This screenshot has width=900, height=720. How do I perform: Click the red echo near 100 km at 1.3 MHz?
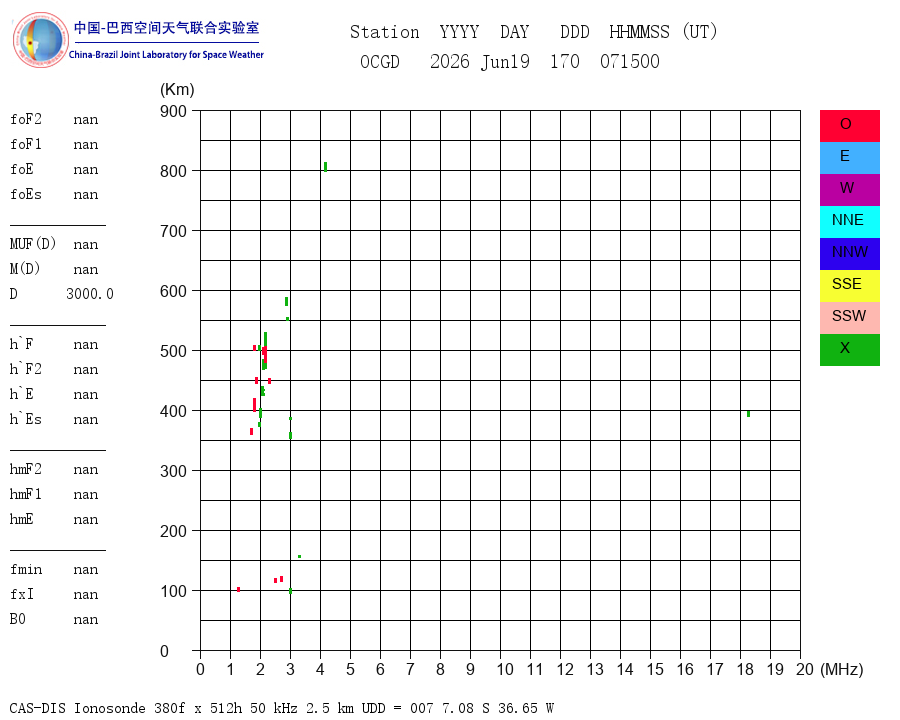coord(238,589)
